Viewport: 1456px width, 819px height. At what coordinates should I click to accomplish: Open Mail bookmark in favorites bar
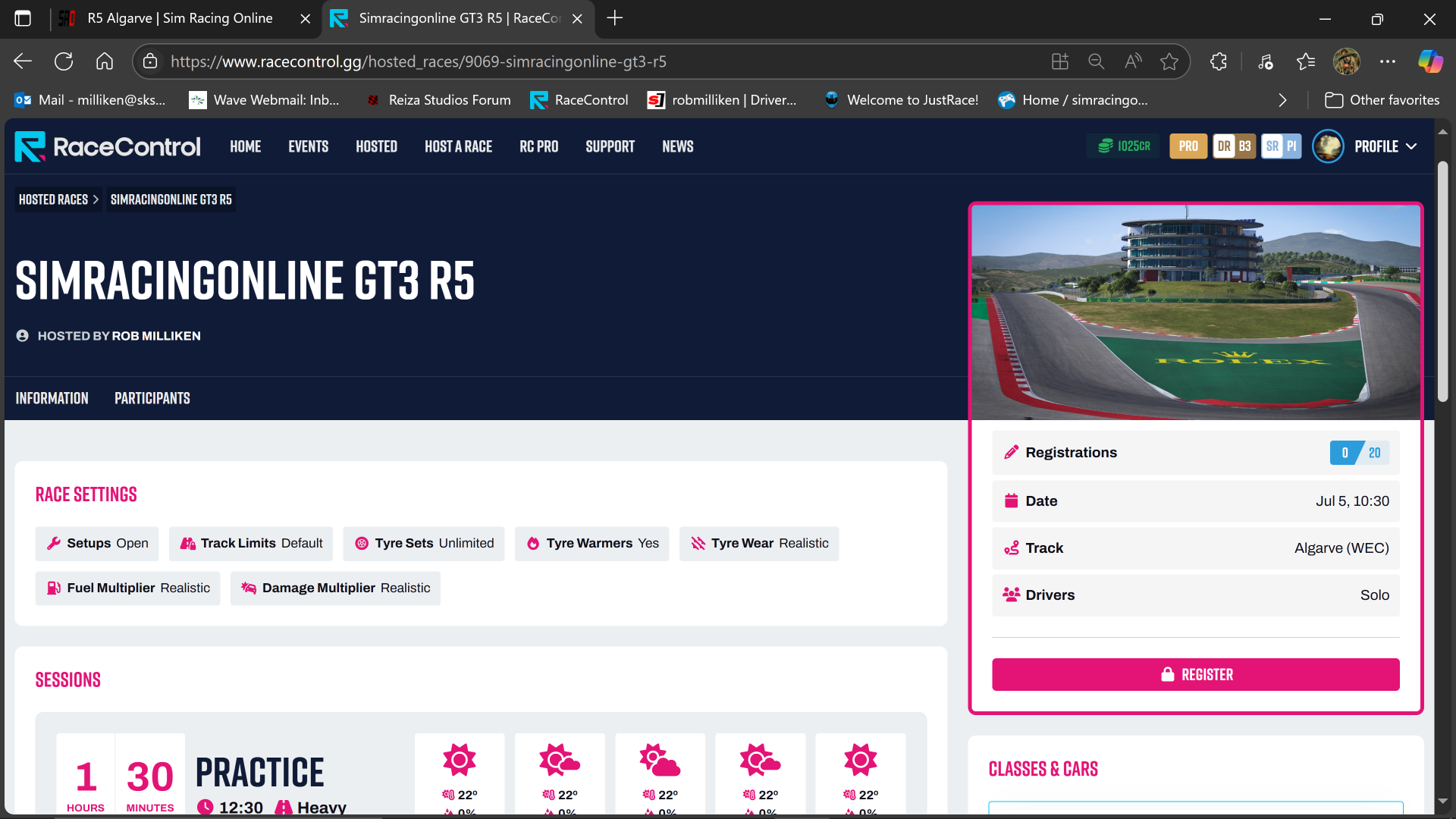(90, 100)
